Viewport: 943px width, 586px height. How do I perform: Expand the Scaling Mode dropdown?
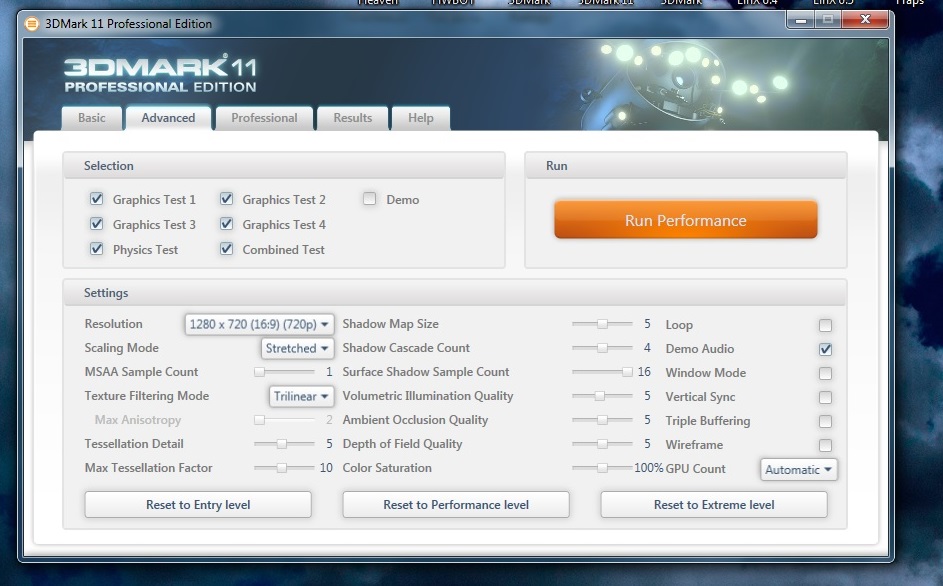(x=297, y=348)
